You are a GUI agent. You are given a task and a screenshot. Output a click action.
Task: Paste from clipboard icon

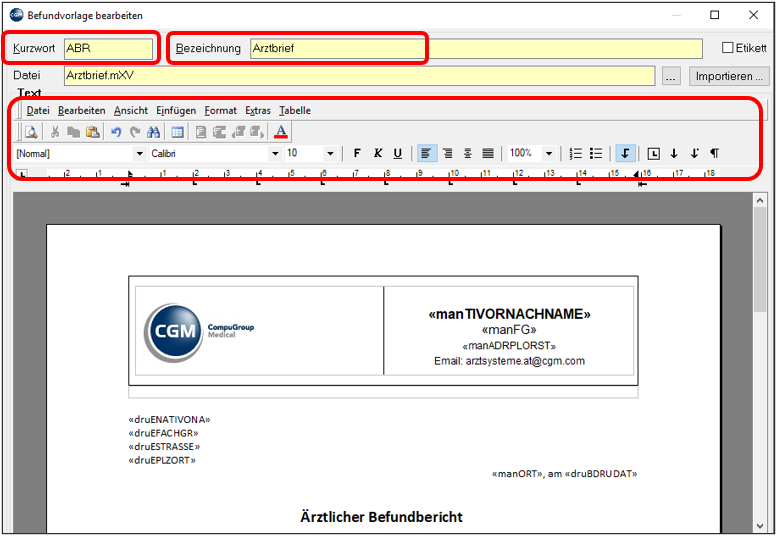coord(93,132)
